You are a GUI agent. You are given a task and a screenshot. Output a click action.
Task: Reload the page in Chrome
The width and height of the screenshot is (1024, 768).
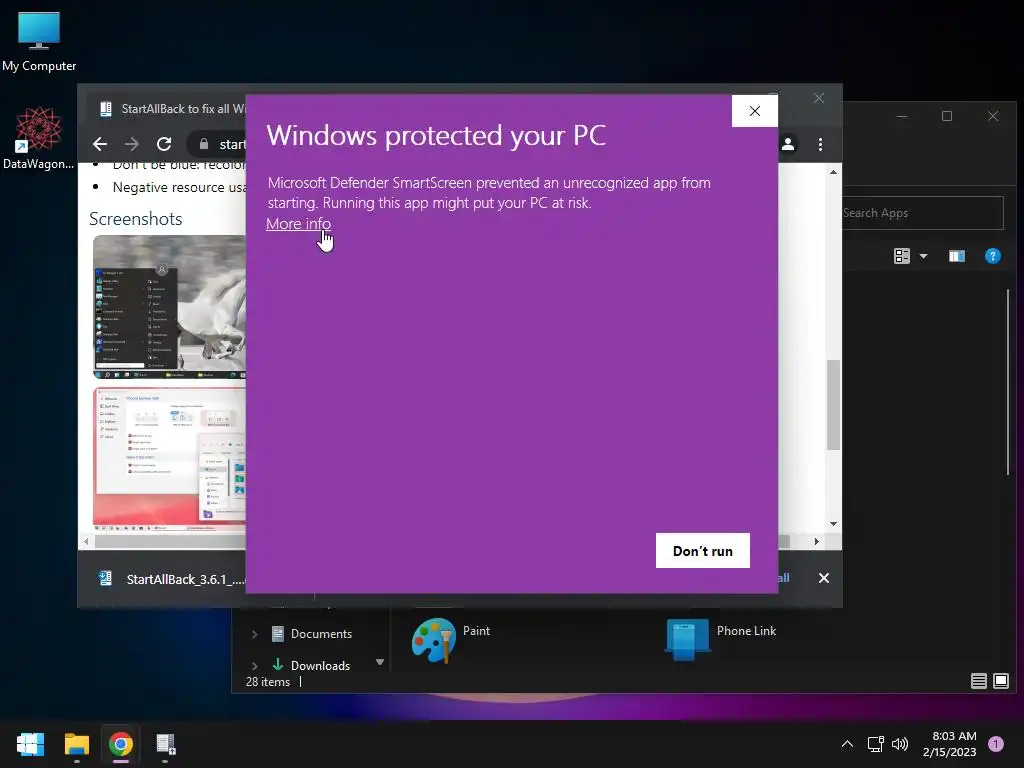164,144
